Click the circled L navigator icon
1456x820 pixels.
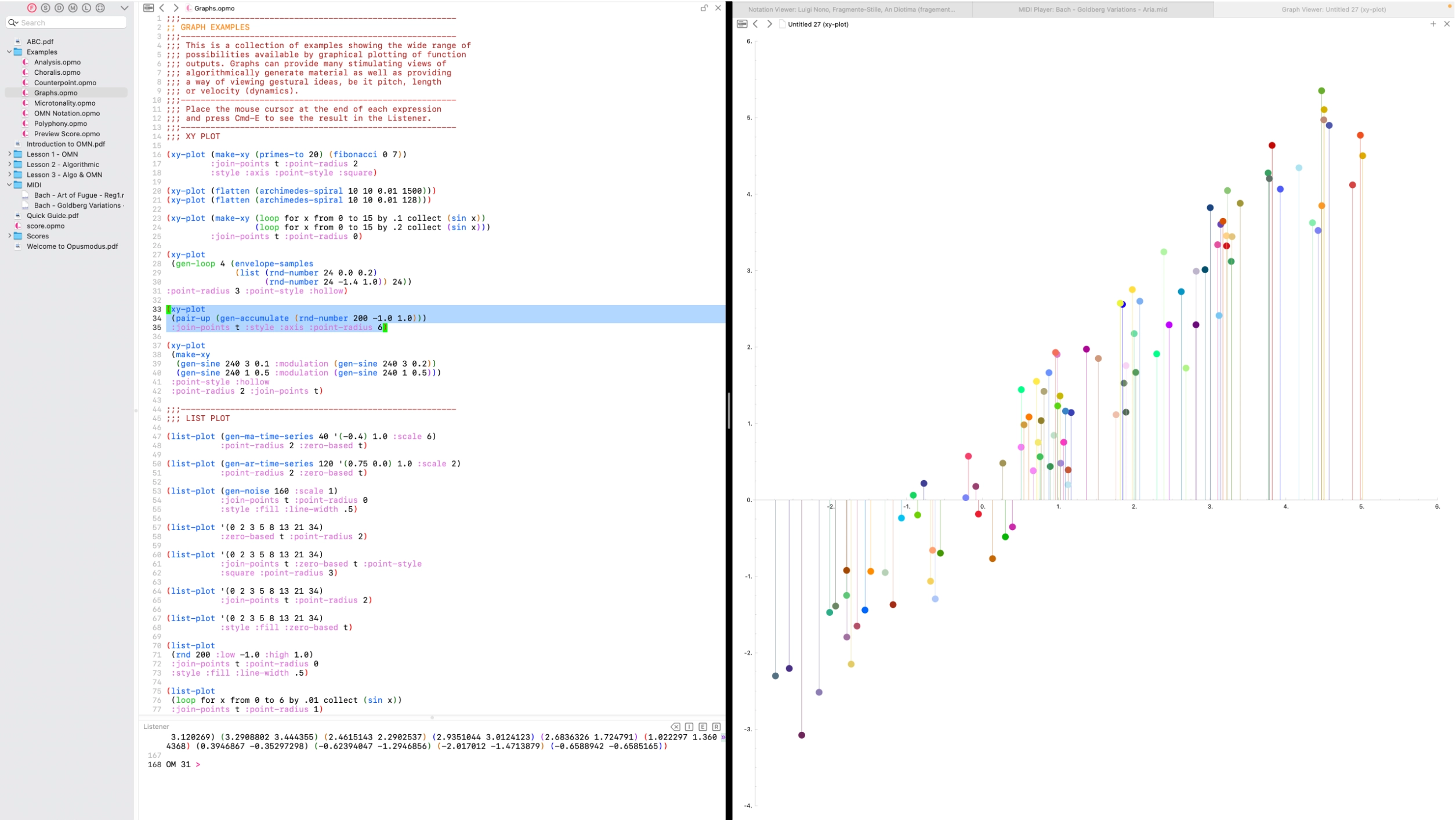86,8
